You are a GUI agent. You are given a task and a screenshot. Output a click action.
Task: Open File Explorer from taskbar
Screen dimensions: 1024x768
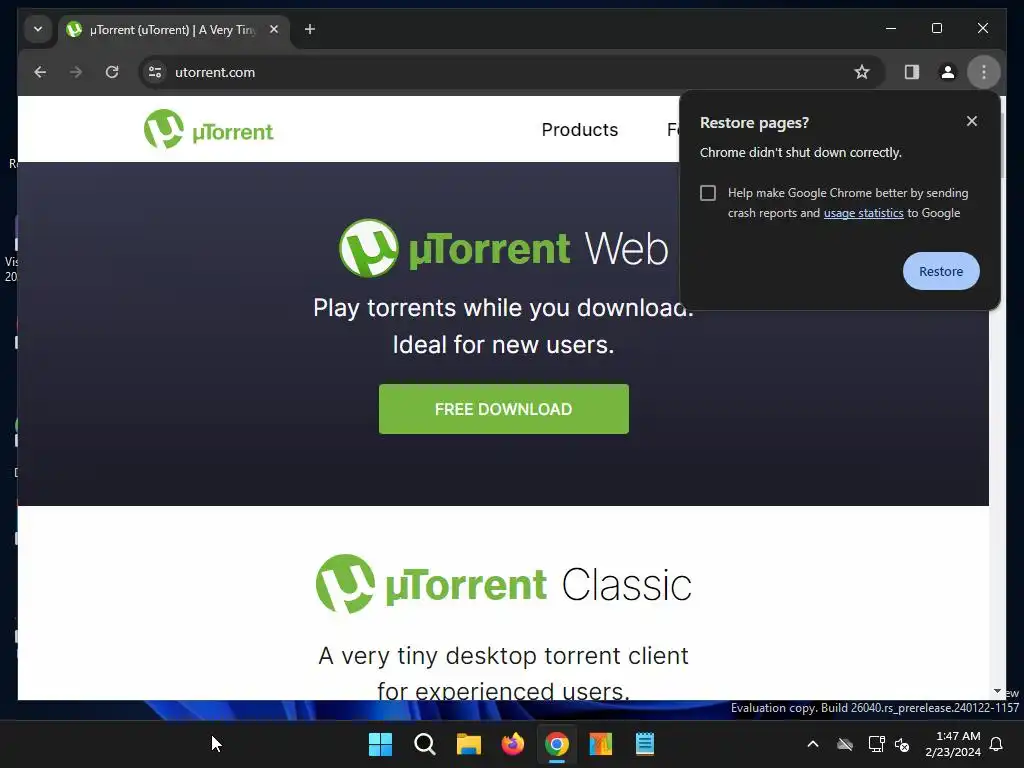(x=468, y=744)
